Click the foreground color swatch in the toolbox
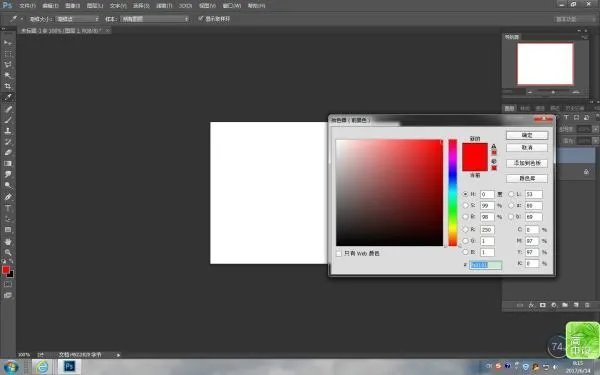 pyautogui.click(x=6, y=270)
